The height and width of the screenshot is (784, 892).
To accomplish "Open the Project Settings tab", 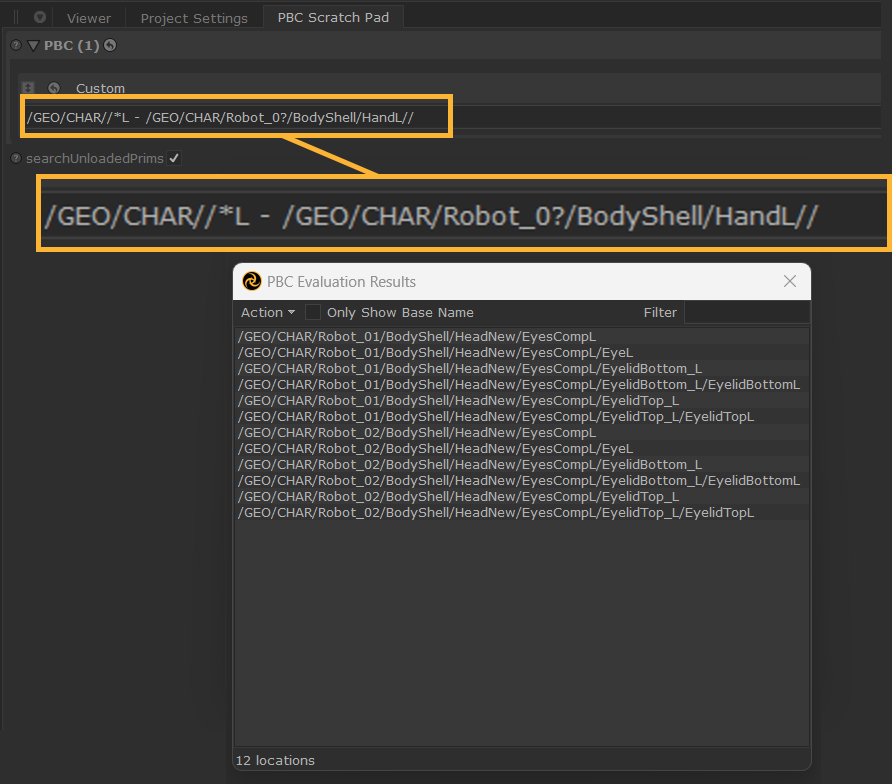I will click(194, 18).
